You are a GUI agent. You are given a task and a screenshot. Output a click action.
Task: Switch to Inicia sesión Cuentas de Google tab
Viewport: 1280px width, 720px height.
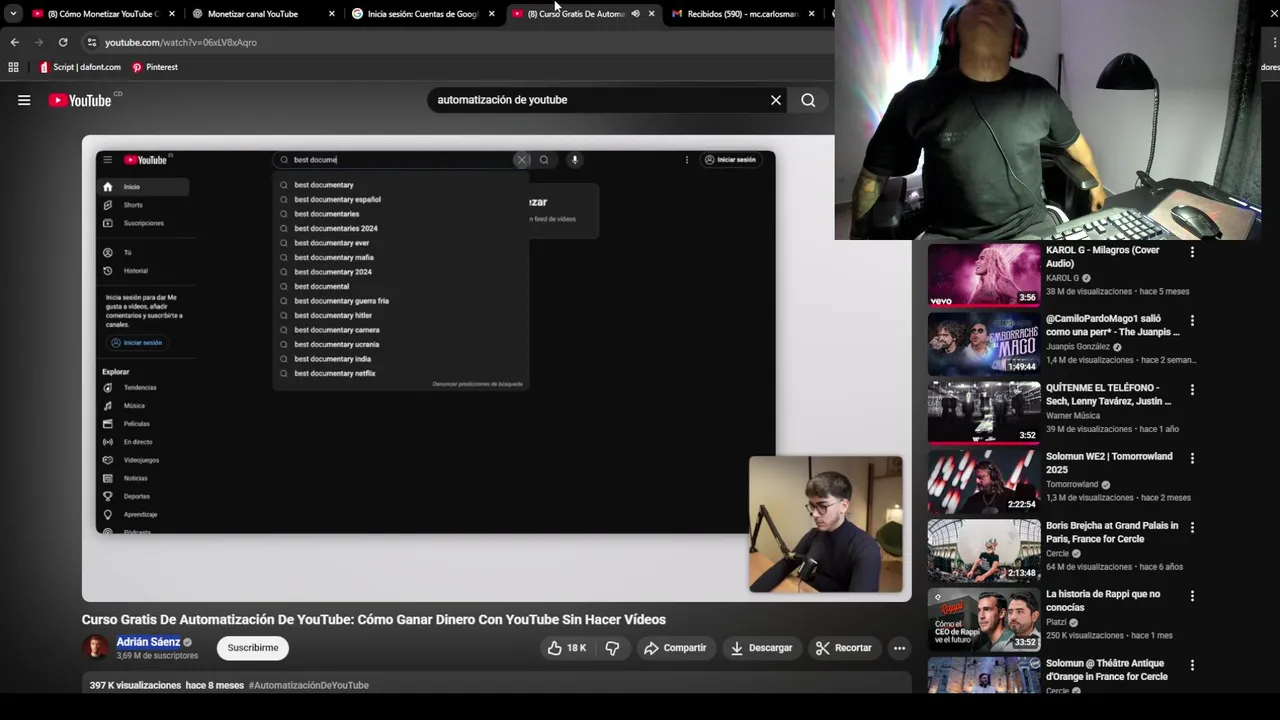[x=423, y=14]
